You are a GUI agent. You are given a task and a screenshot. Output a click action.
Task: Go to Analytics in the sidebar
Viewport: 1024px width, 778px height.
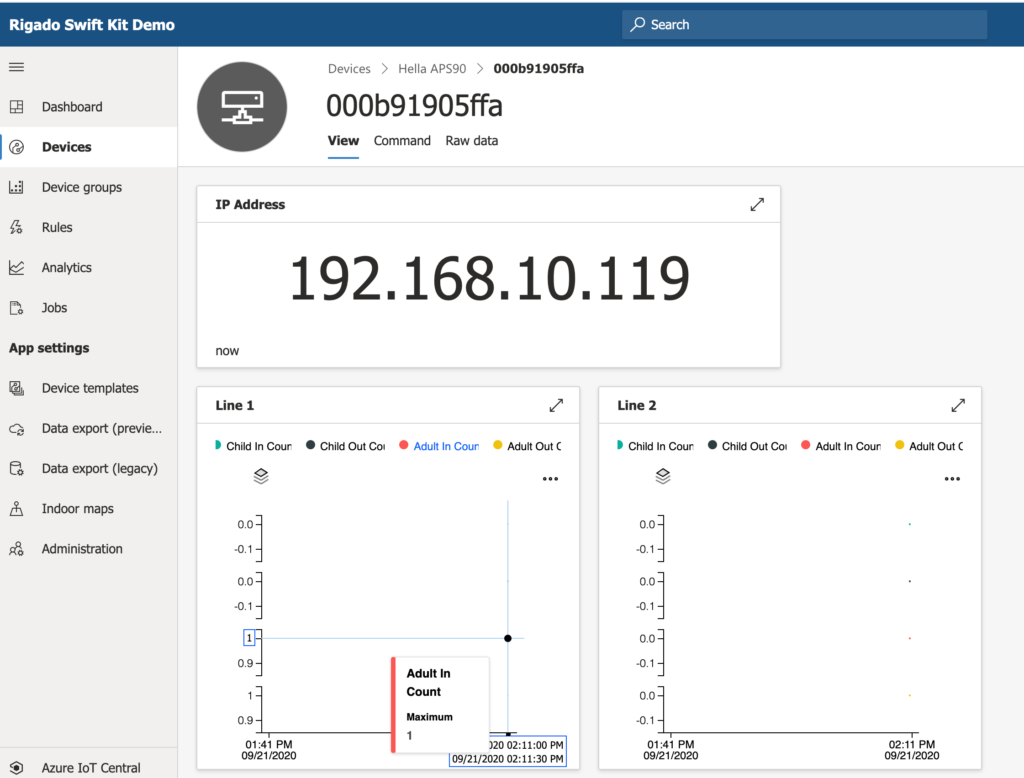pos(89,268)
